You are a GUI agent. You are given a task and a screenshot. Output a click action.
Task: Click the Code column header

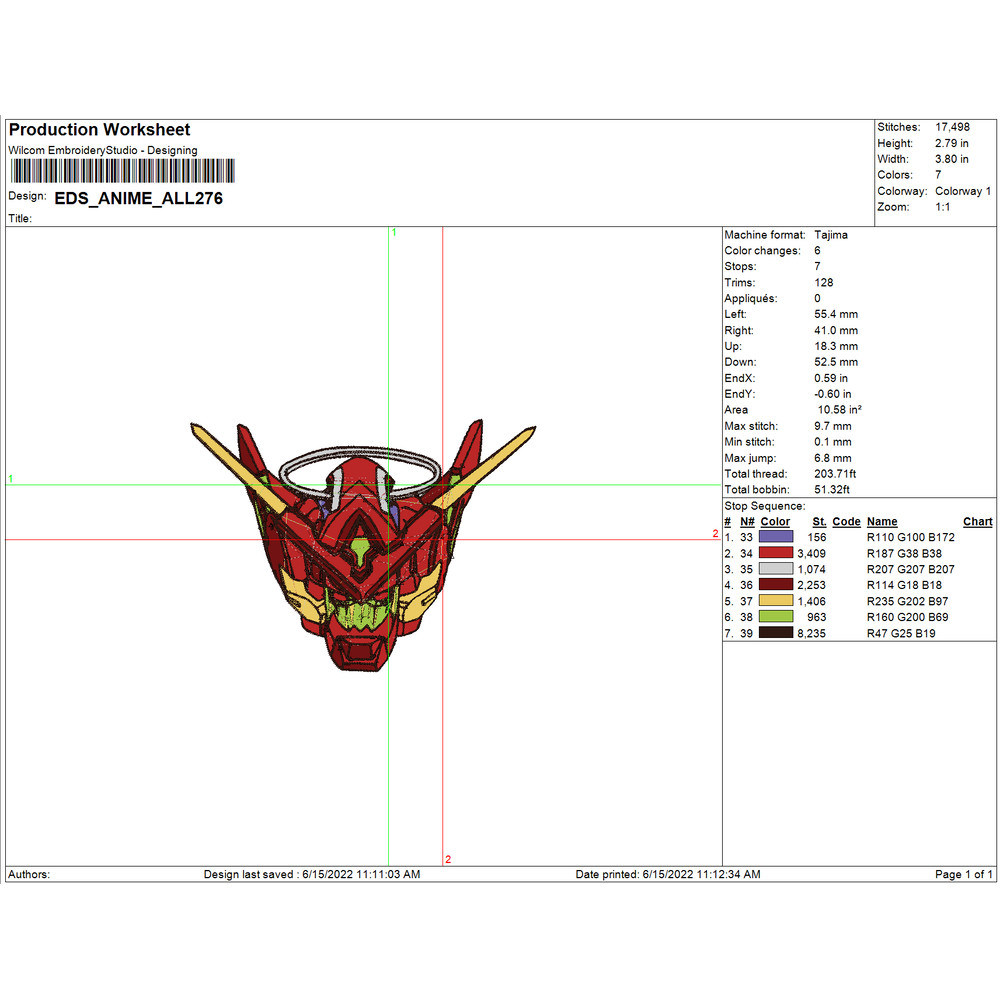click(x=846, y=522)
